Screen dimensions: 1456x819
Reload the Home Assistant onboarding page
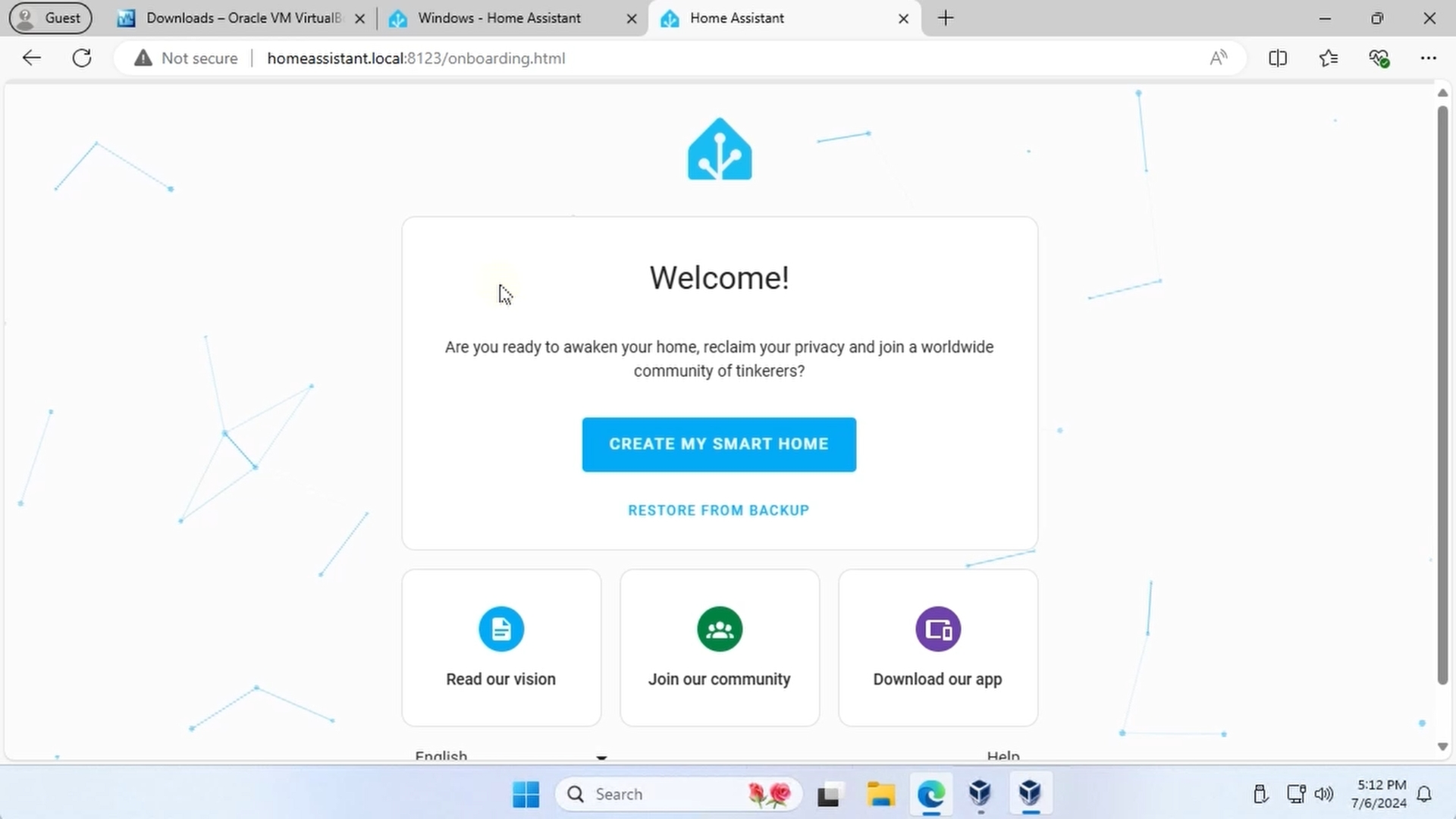(x=82, y=58)
